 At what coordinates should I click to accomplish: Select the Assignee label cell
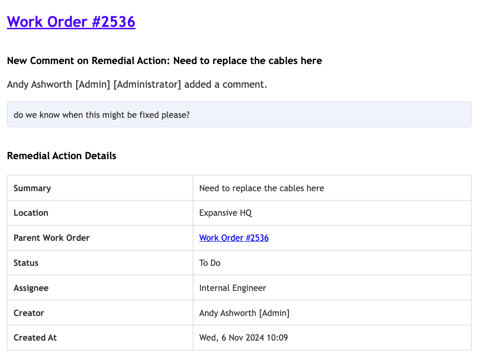(x=100, y=288)
